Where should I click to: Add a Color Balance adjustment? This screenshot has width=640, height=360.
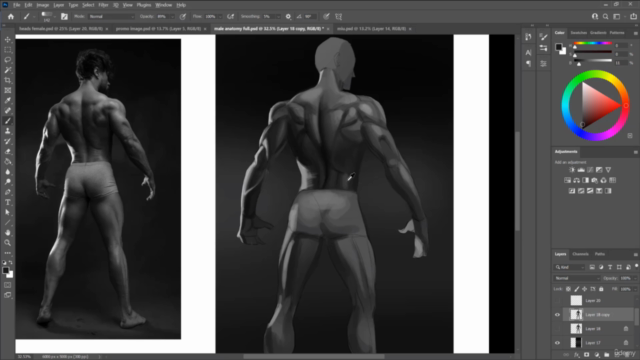click(x=576, y=180)
